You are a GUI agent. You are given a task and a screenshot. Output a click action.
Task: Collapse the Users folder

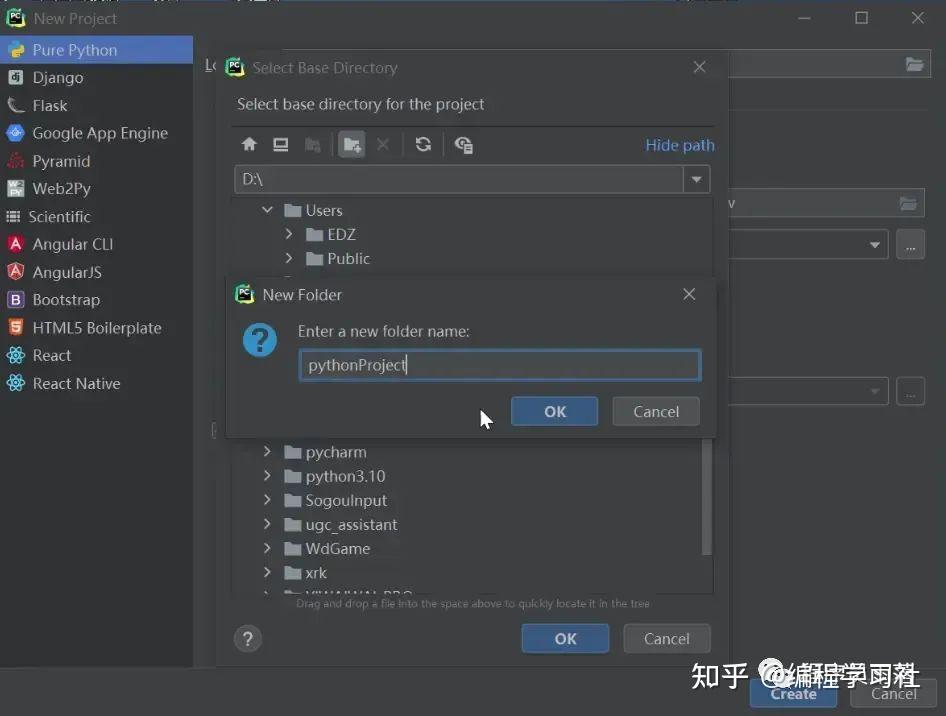[266, 210]
